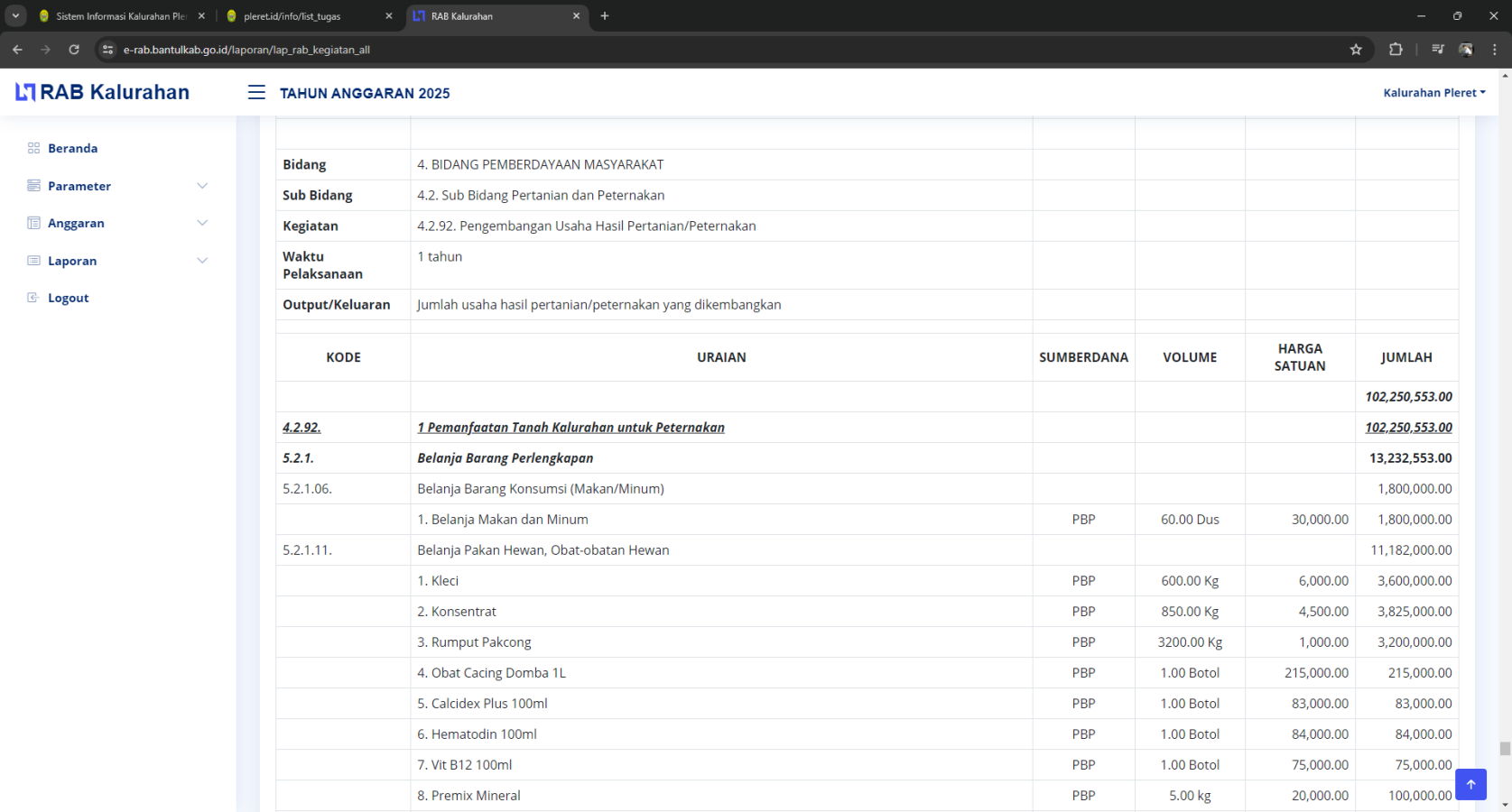
Task: Click 4.2. Sub Bidang Pertanian dan Peternakan text
Action: (541, 195)
